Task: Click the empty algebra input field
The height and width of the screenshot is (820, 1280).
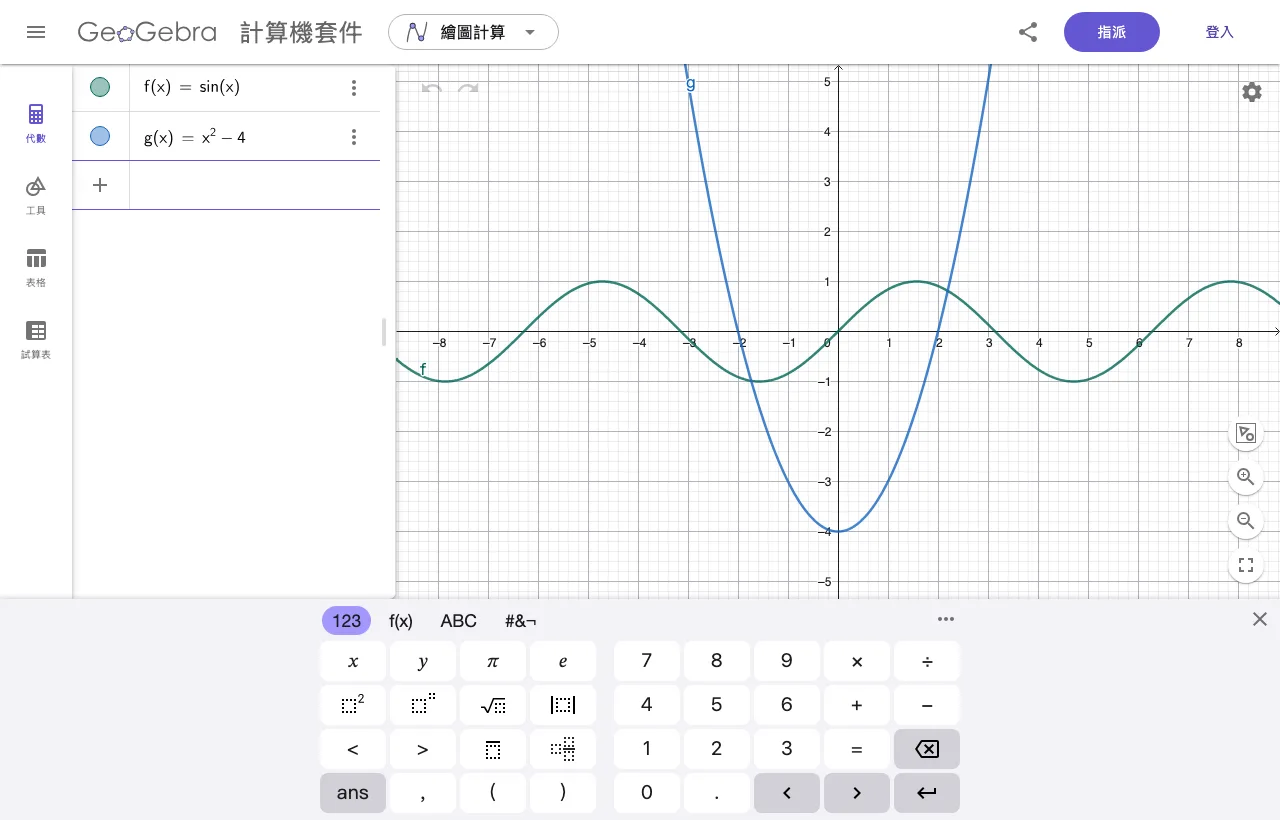Action: coord(255,185)
